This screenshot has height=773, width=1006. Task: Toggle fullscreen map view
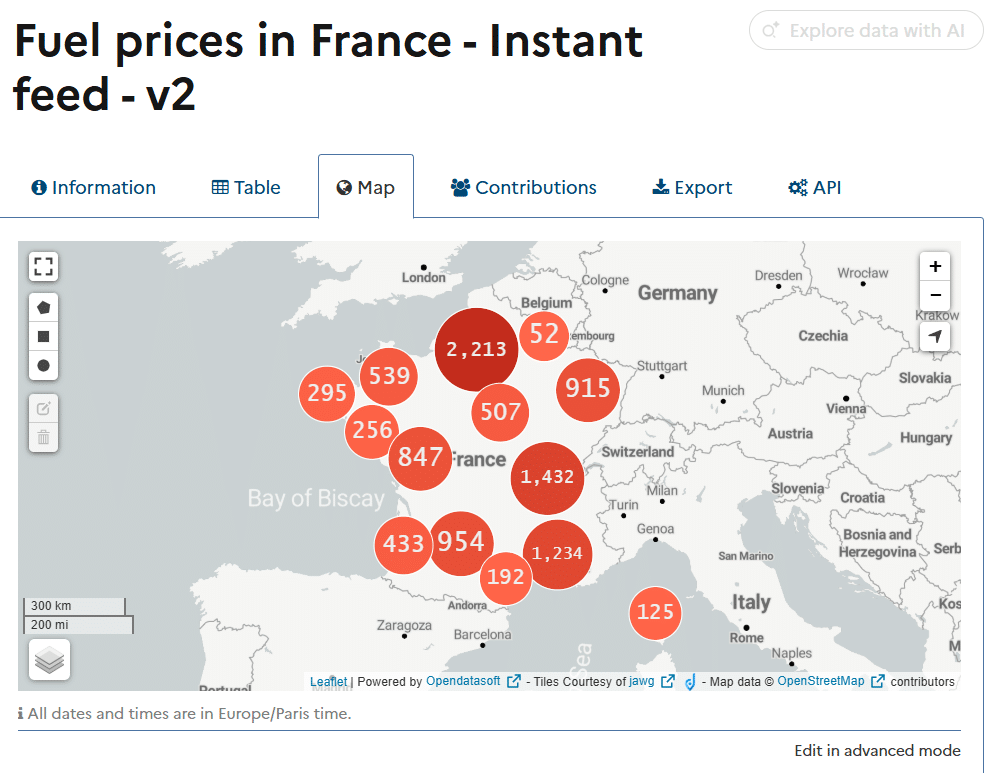tap(44, 266)
